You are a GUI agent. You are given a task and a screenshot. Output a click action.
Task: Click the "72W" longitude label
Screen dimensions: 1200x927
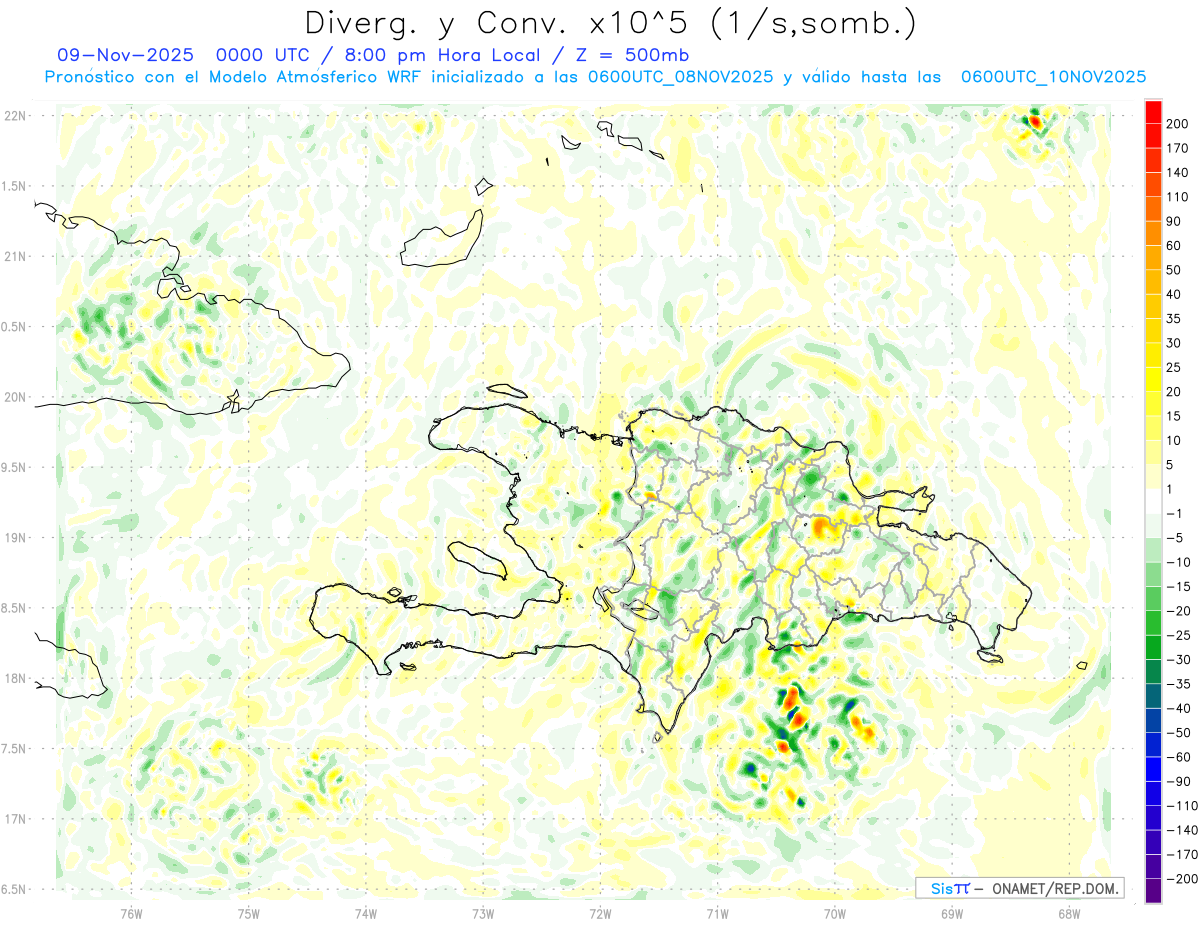[600, 913]
